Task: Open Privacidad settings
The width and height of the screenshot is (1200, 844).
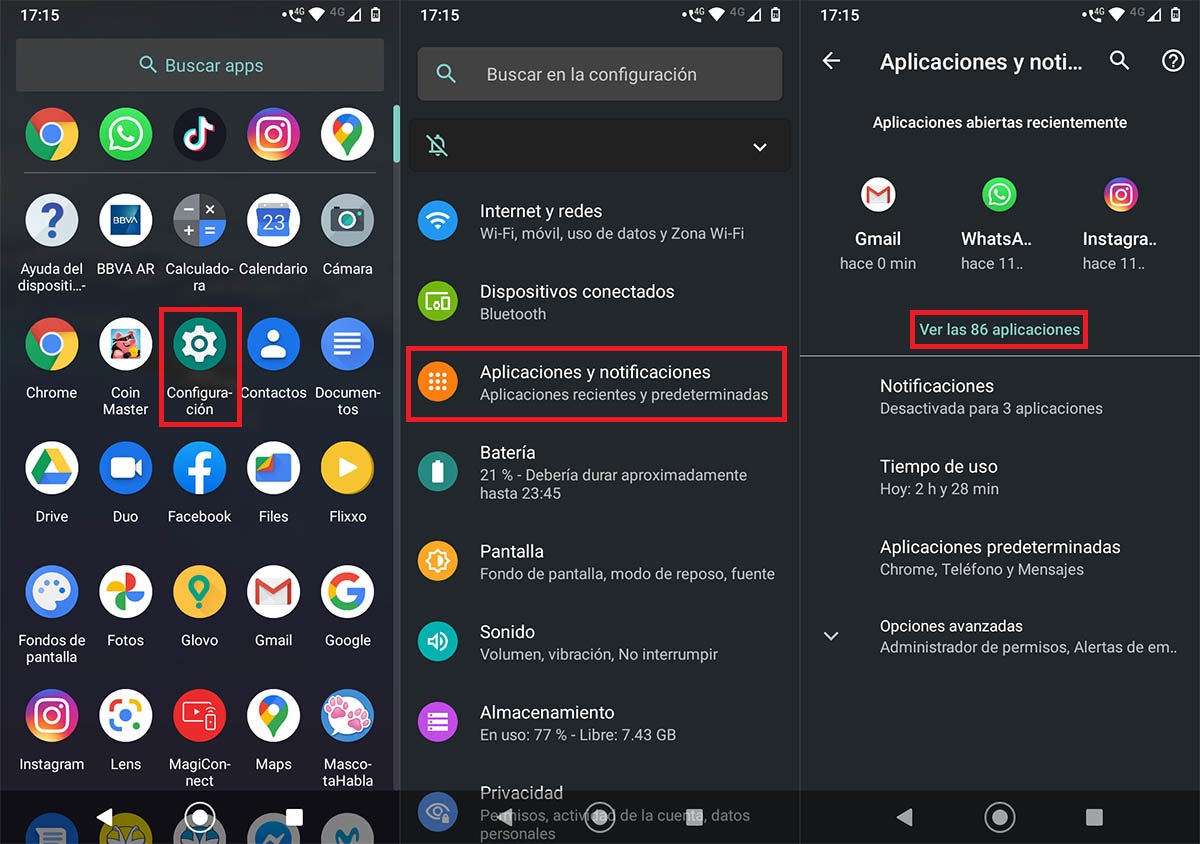Action: point(600,810)
